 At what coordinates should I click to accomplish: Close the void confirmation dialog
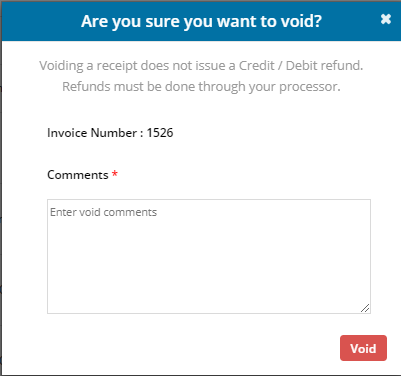(x=386, y=19)
